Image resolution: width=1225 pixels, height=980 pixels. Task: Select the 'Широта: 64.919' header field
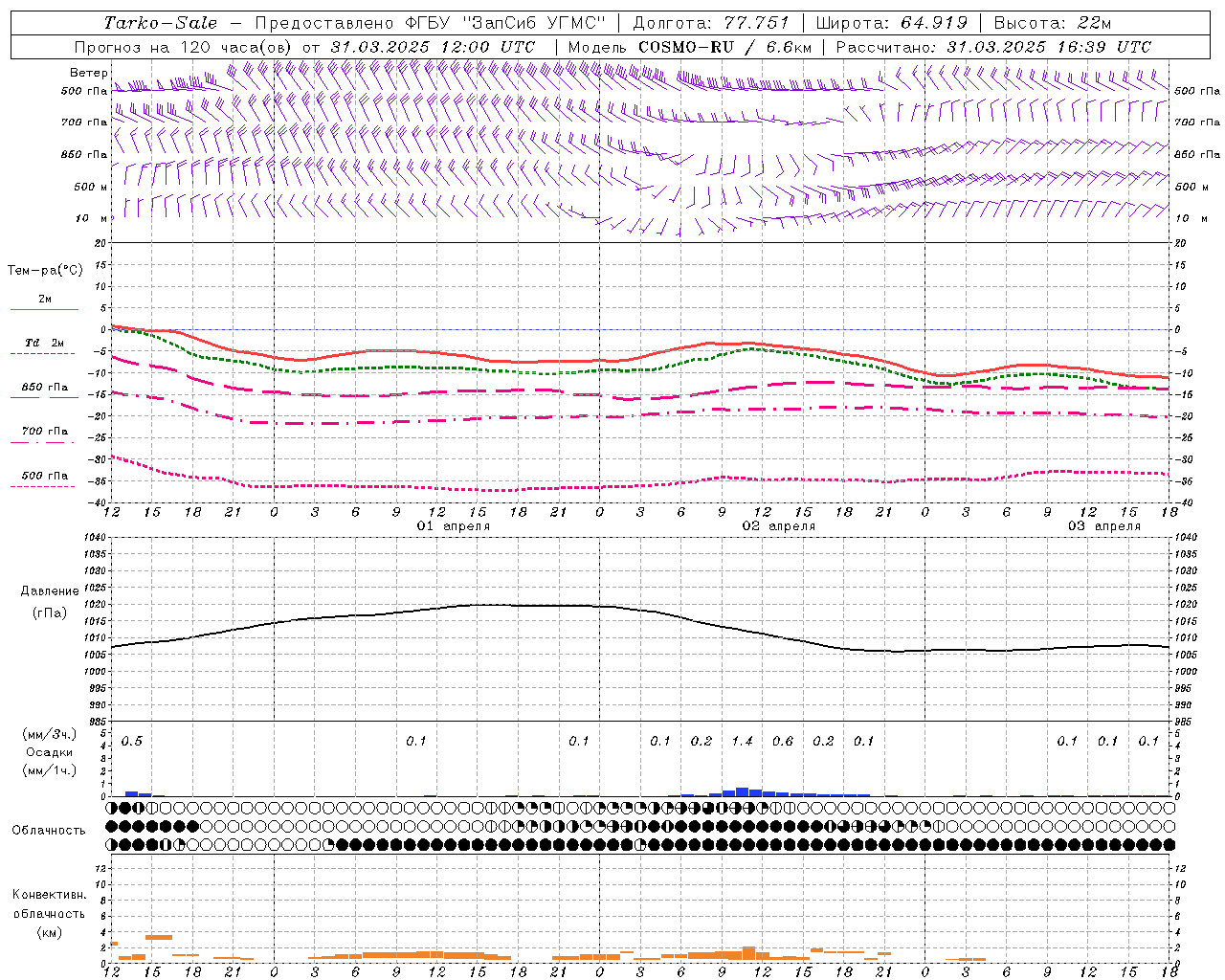tap(892, 23)
